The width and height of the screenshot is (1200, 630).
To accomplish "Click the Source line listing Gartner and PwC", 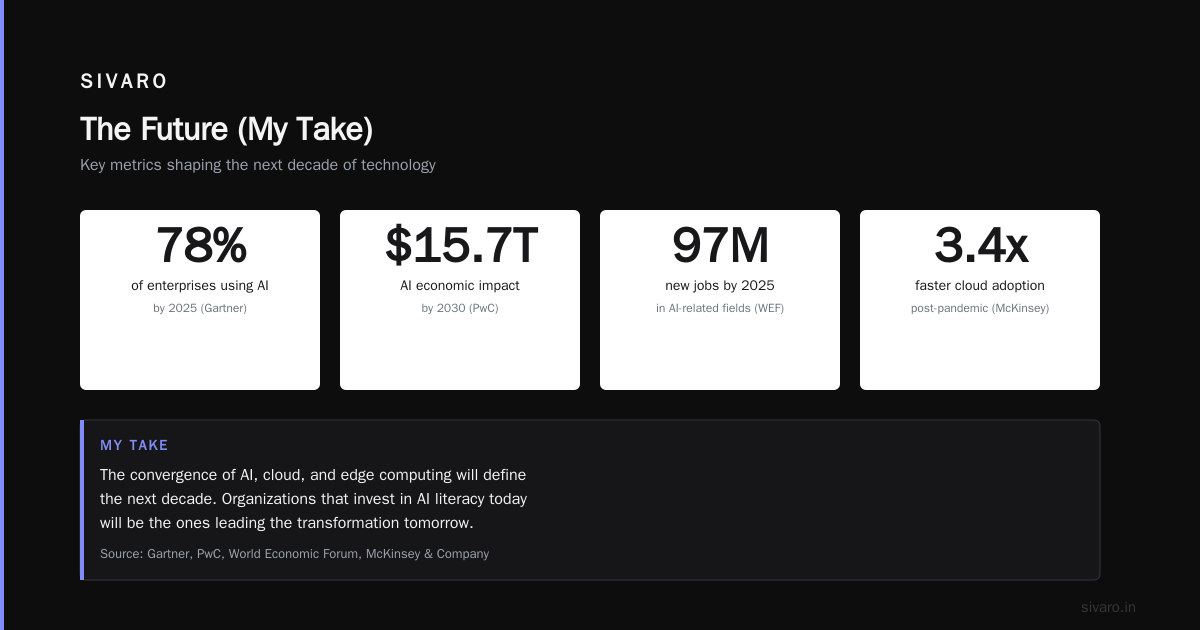I will coord(295,554).
